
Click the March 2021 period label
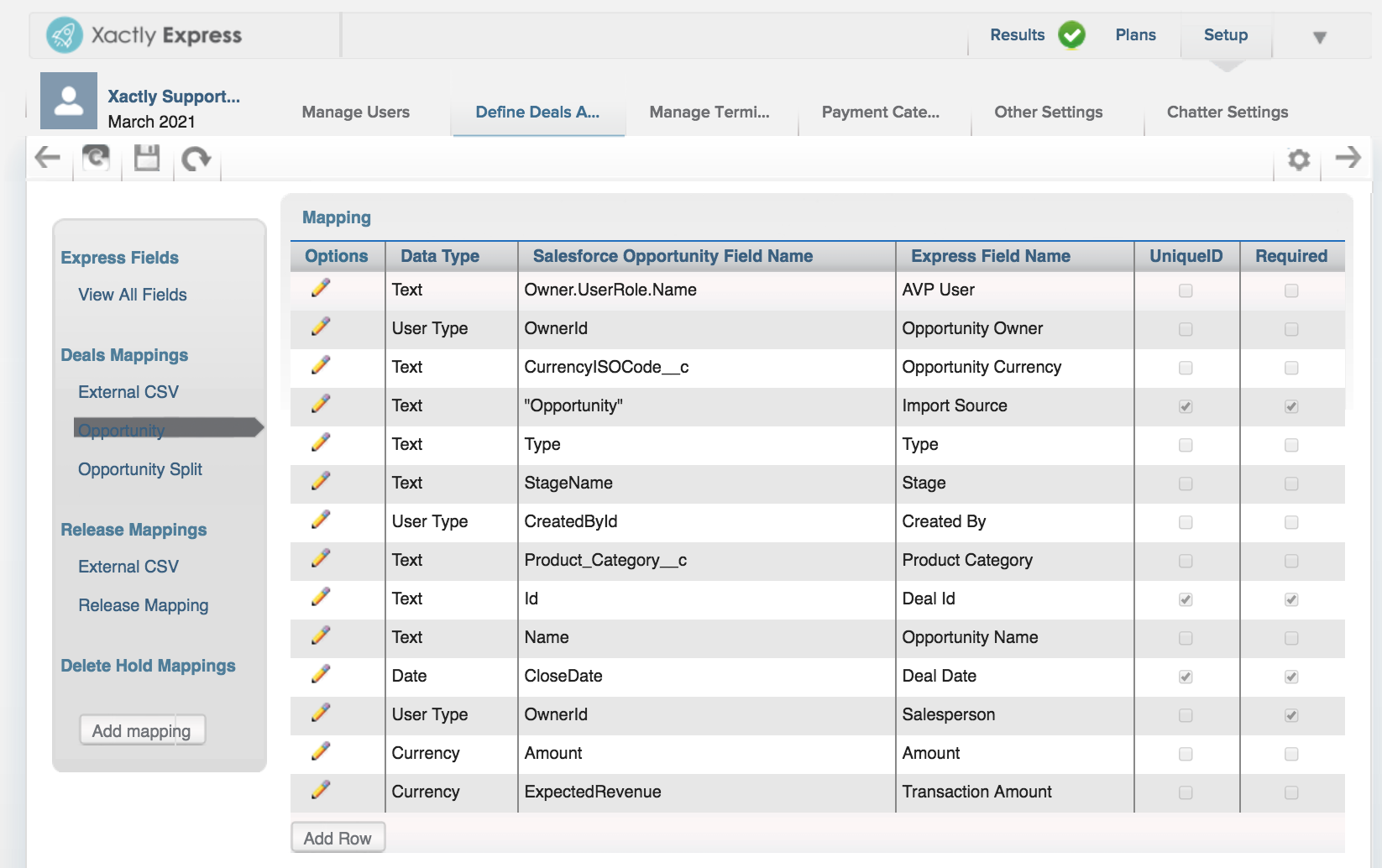[151, 122]
